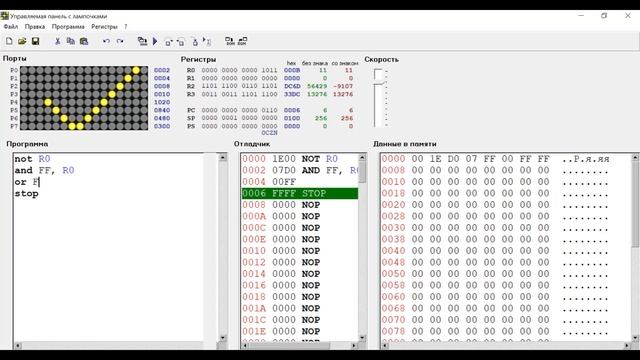This screenshot has width=640, height=360.
Task: Select port P0 value 0002
Action: (162, 70)
